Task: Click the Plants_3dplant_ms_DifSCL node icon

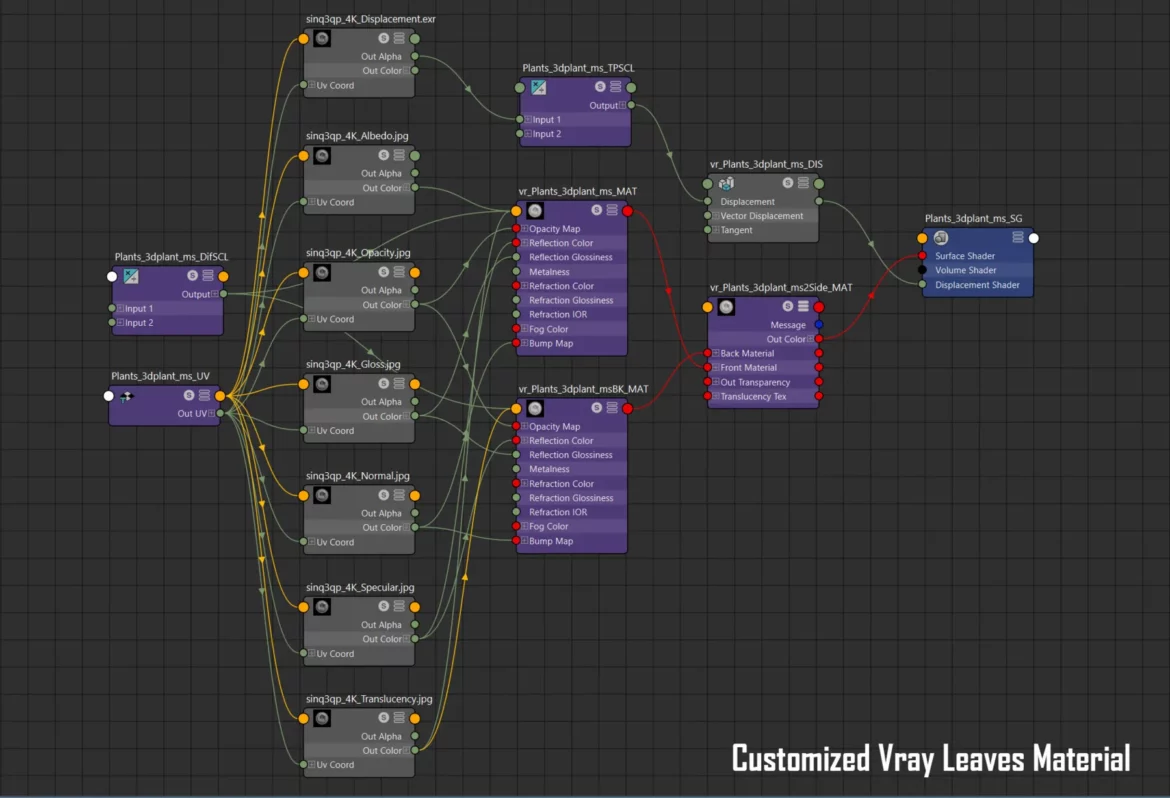Action: tap(131, 277)
